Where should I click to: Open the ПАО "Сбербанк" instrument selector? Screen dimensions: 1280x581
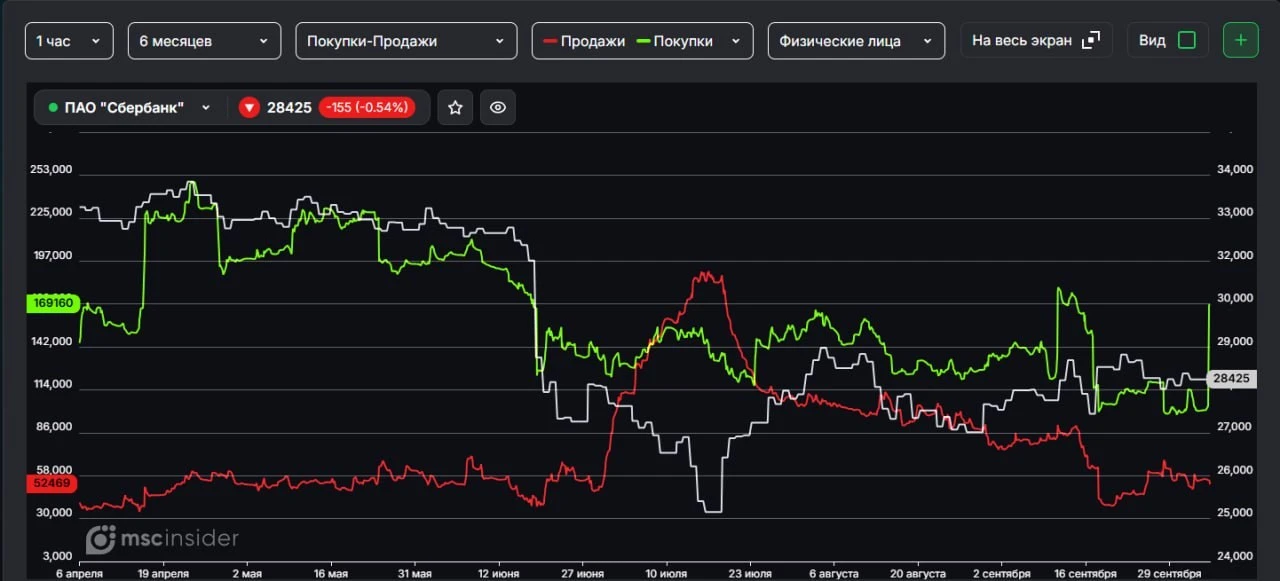point(130,108)
